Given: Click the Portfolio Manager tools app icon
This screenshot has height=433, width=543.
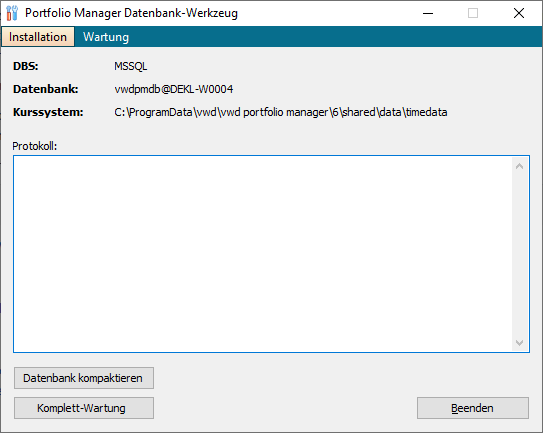Looking at the screenshot, I should 12,13.
